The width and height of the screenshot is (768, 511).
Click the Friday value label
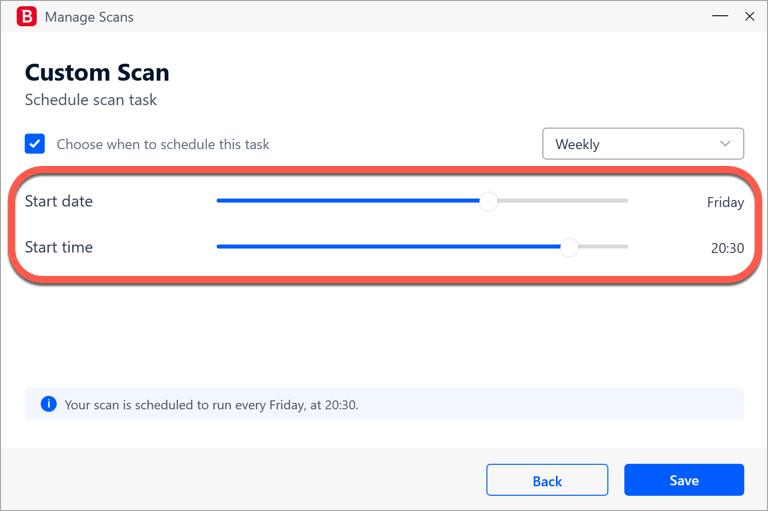point(725,202)
